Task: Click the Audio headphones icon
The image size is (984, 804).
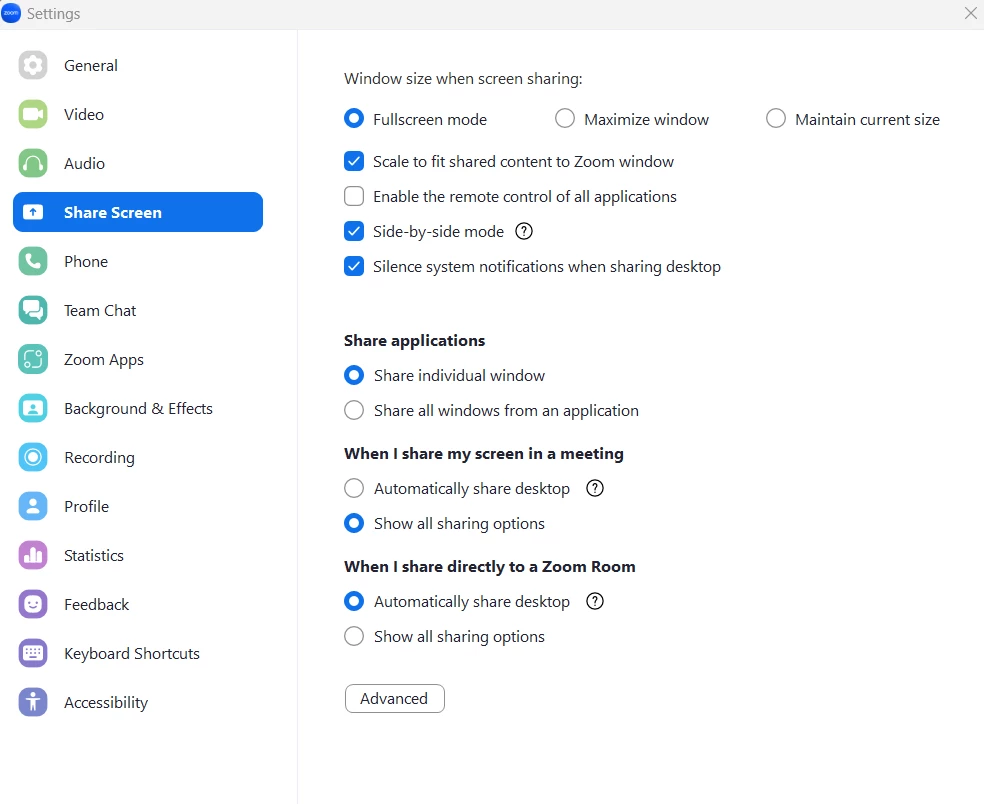Action: coord(33,163)
